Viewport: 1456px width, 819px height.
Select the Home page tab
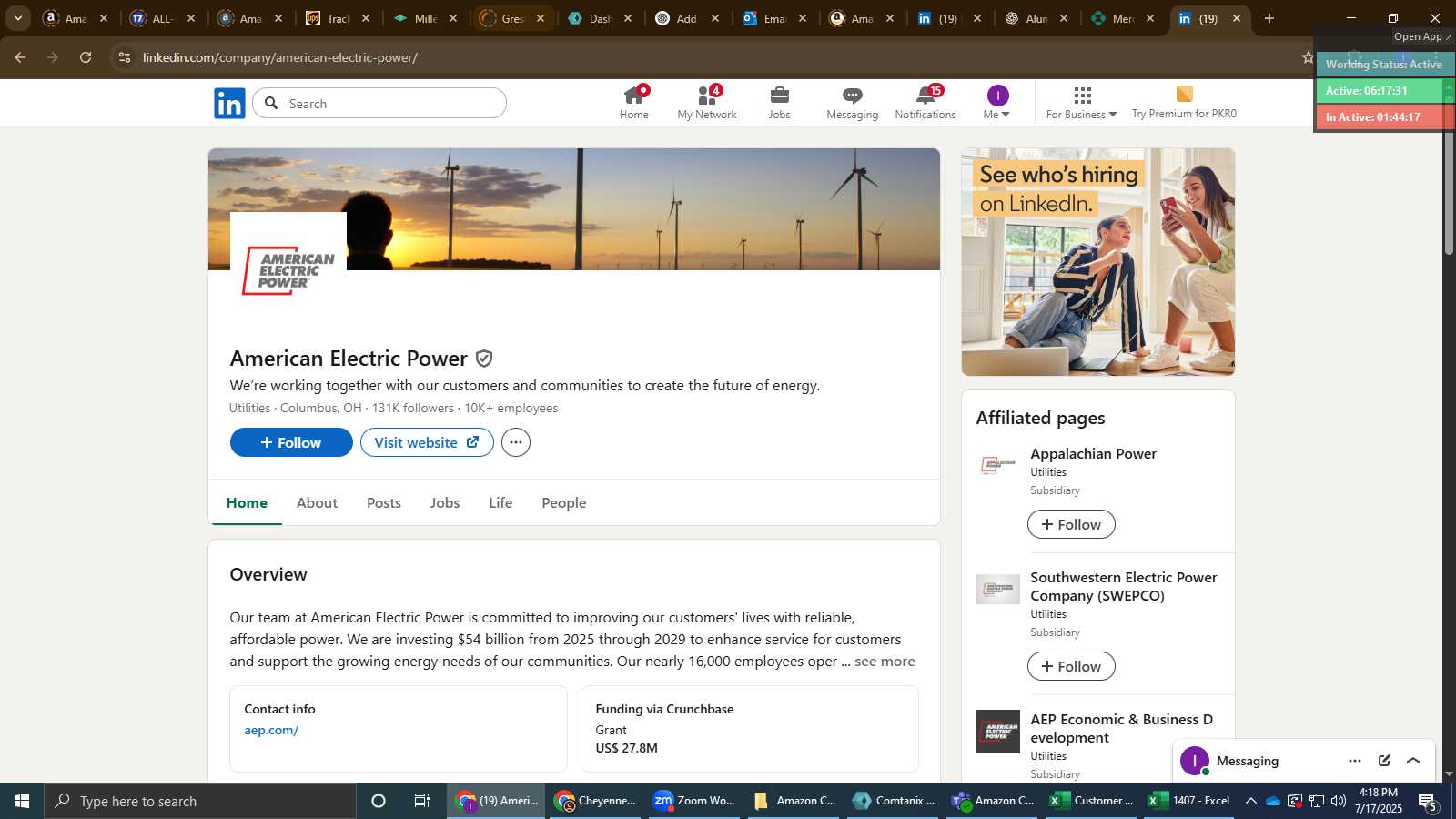tap(247, 502)
